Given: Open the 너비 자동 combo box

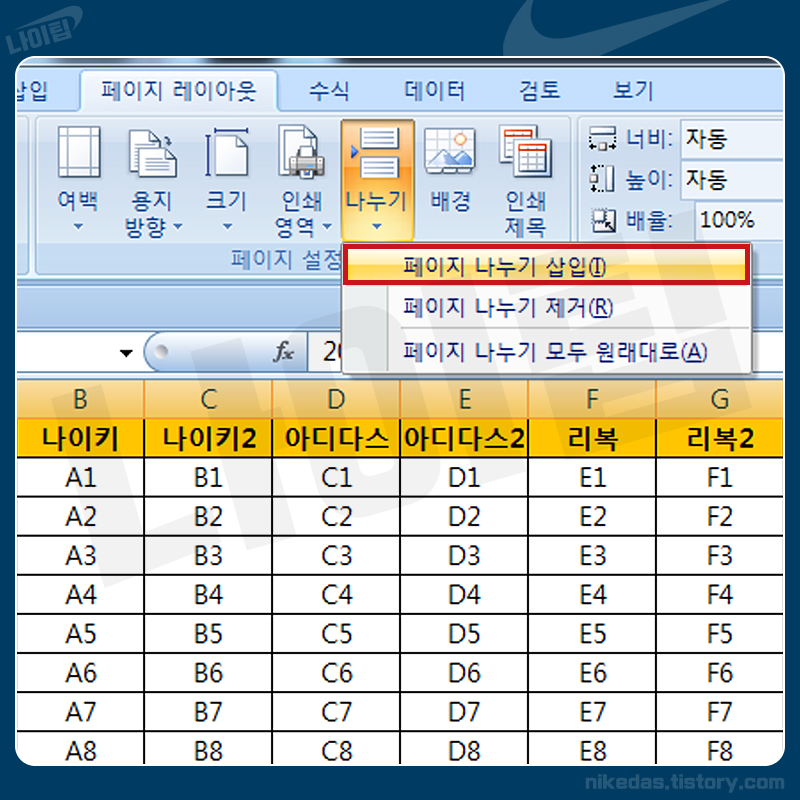Looking at the screenshot, I should (732, 139).
